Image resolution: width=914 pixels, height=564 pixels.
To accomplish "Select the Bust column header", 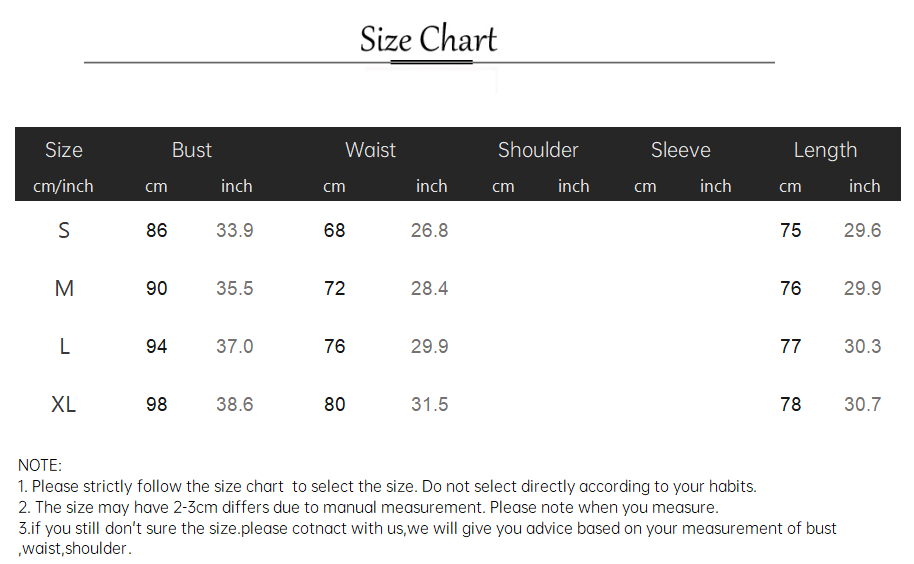I will 192,150.
